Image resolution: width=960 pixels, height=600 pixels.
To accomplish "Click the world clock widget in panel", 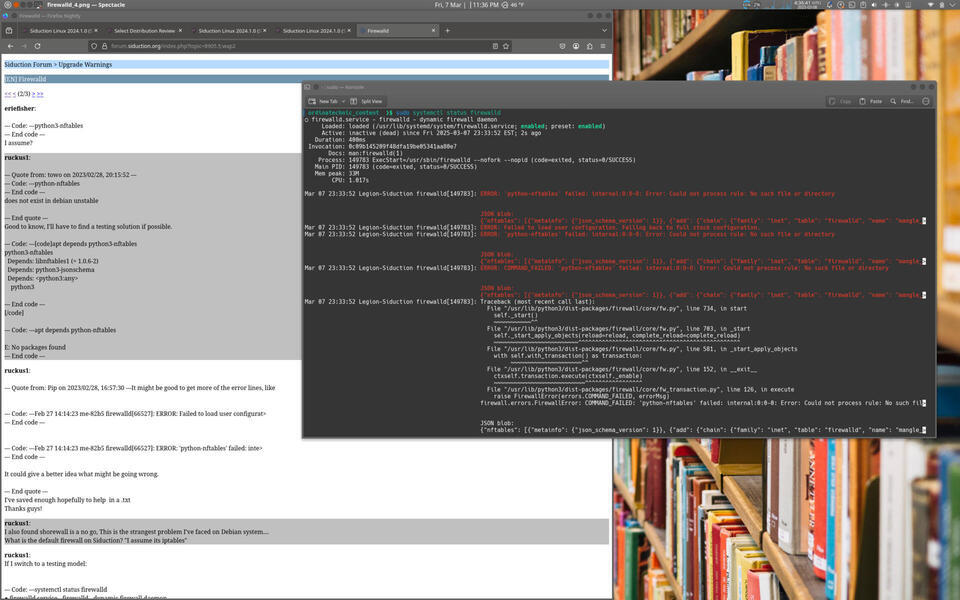I will click(808, 5).
